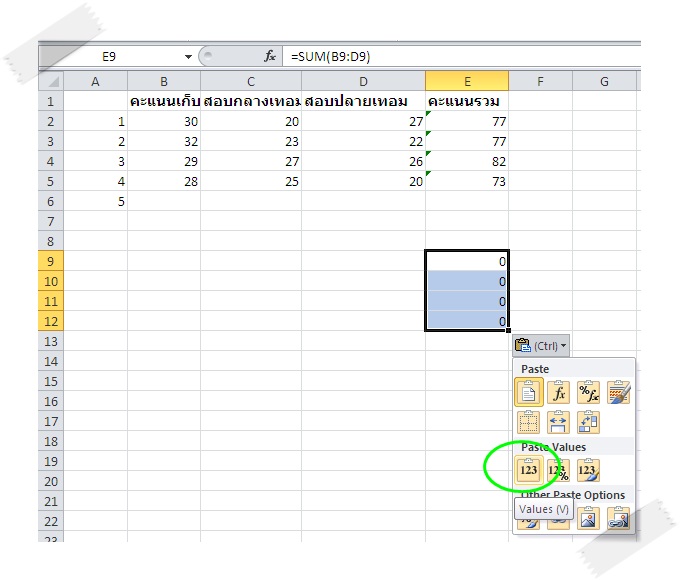Click cell D4 containing 26

click(363, 161)
